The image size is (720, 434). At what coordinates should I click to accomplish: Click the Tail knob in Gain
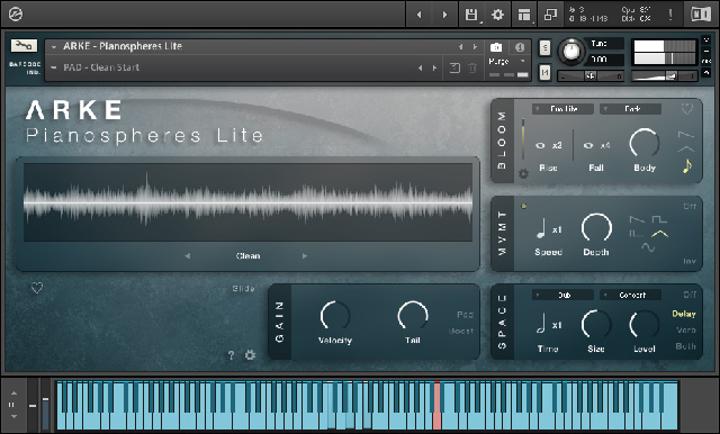[412, 316]
